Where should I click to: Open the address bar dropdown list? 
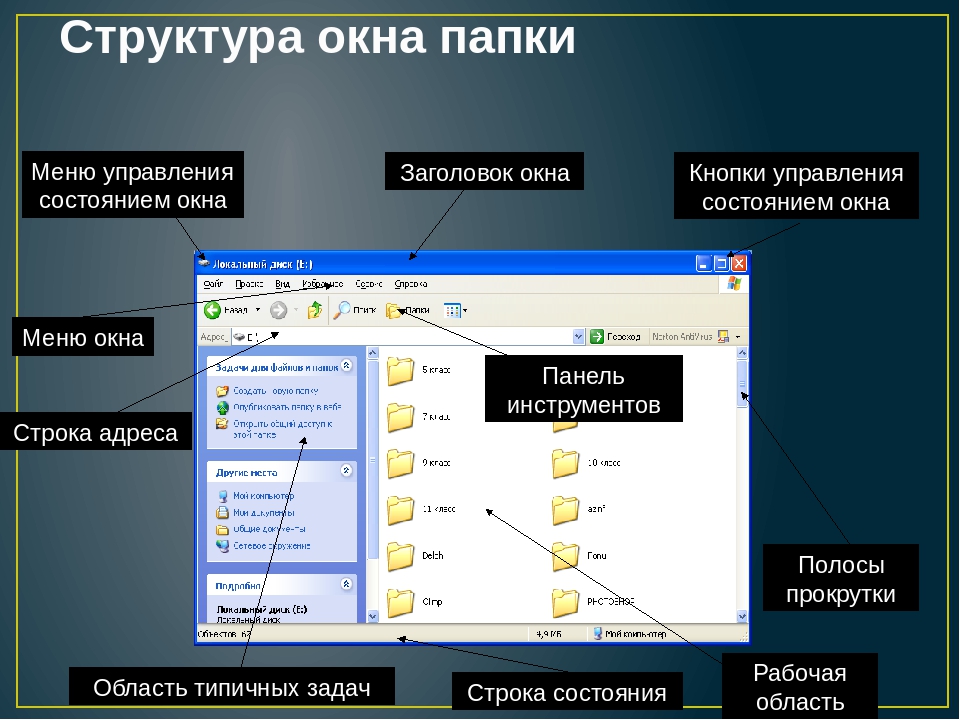coord(579,337)
